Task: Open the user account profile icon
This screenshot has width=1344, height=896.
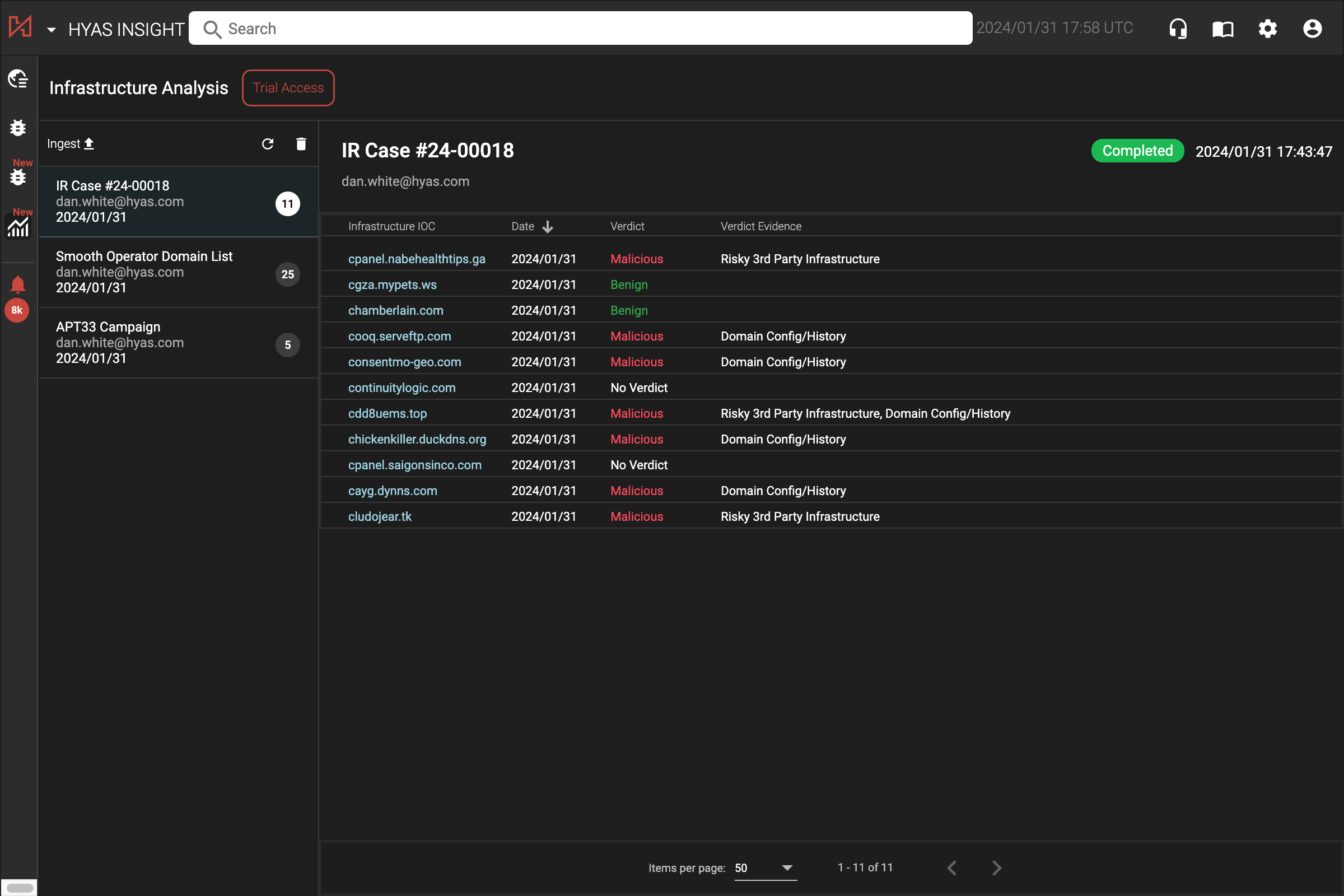Action: pyautogui.click(x=1312, y=28)
